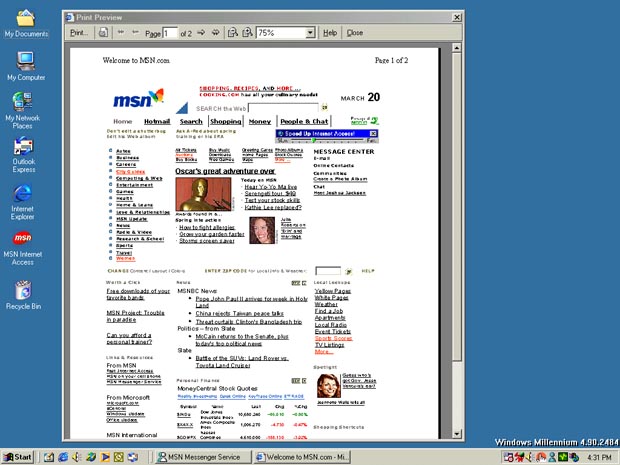
Task: Select My Computer desktop icon
Action: coord(26,66)
